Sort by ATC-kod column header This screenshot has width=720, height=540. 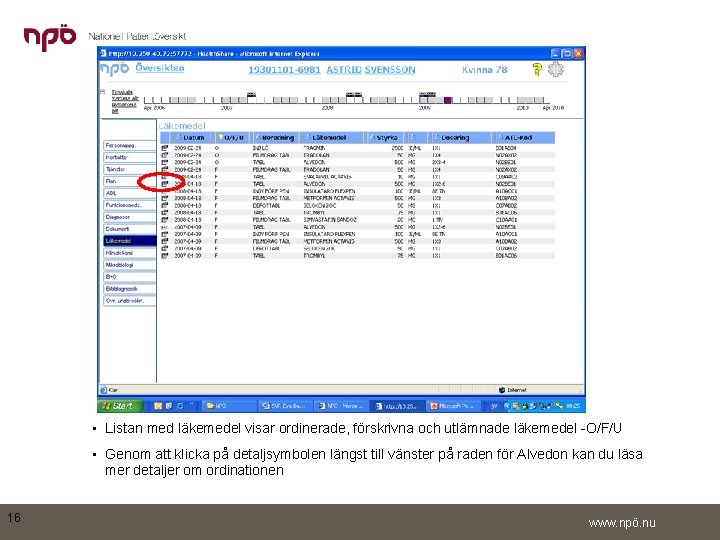click(518, 137)
